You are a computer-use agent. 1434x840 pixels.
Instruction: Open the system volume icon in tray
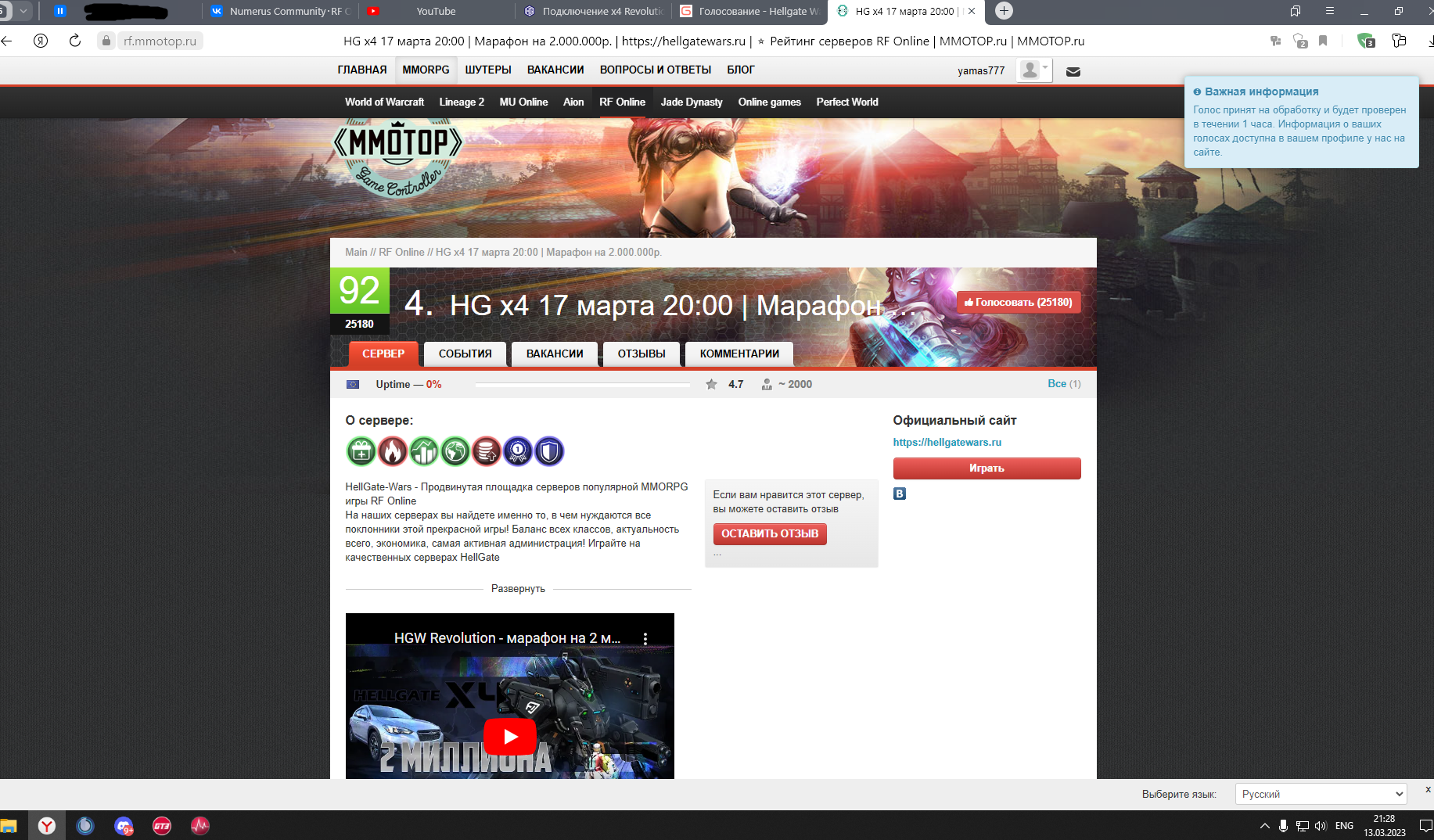click(x=1321, y=825)
